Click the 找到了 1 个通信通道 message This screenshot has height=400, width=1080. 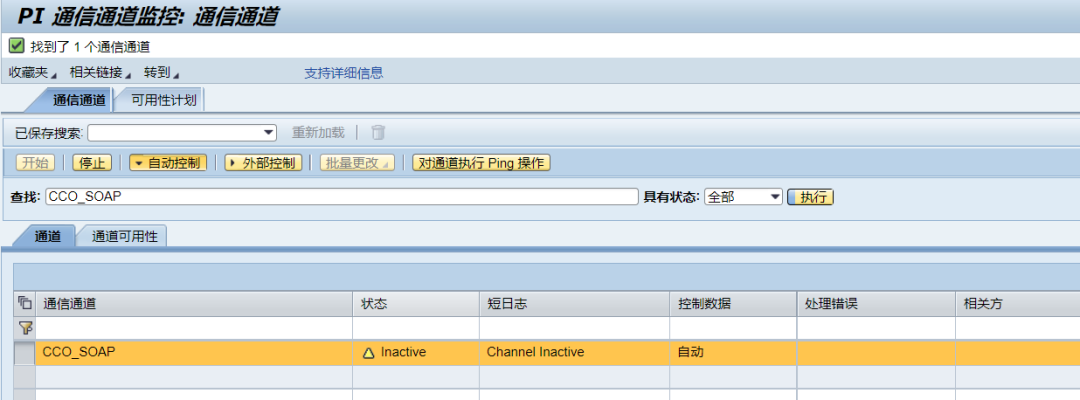[90, 47]
